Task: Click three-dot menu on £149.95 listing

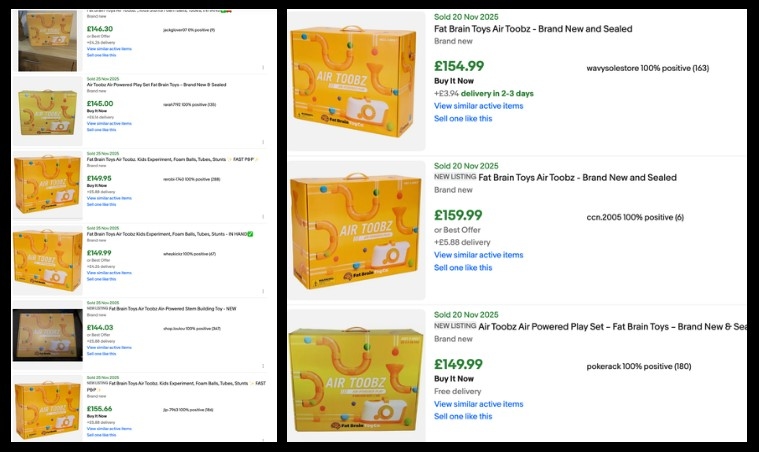Action: [263, 217]
